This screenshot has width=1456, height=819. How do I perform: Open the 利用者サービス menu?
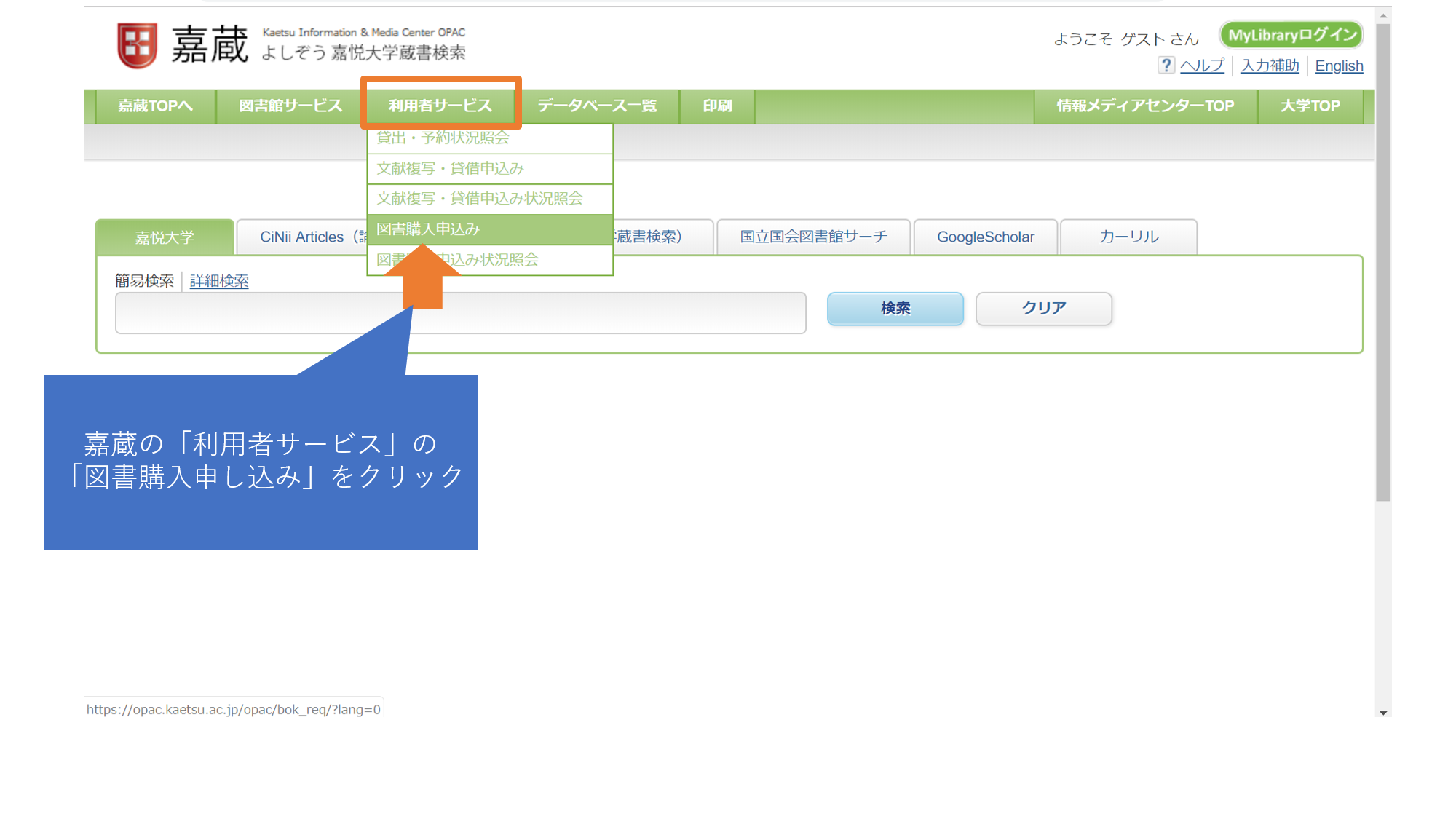pyautogui.click(x=440, y=106)
